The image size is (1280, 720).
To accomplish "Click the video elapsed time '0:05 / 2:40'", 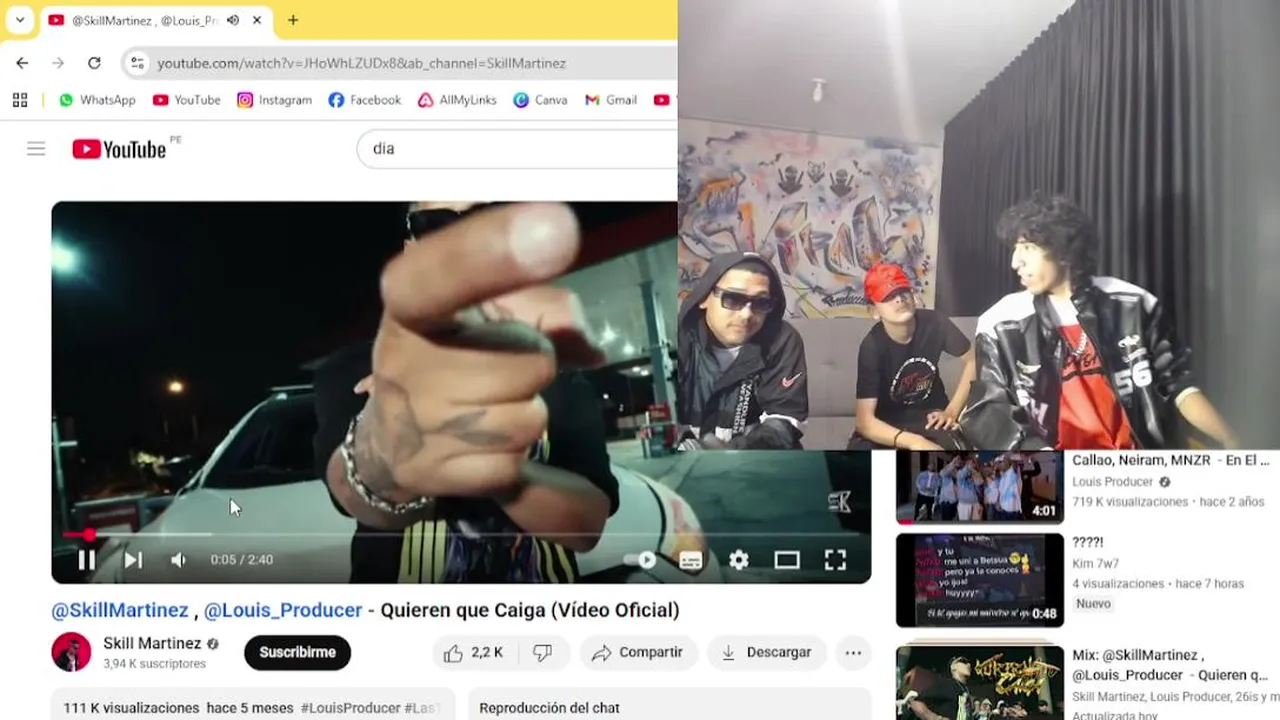I will (x=242, y=560).
